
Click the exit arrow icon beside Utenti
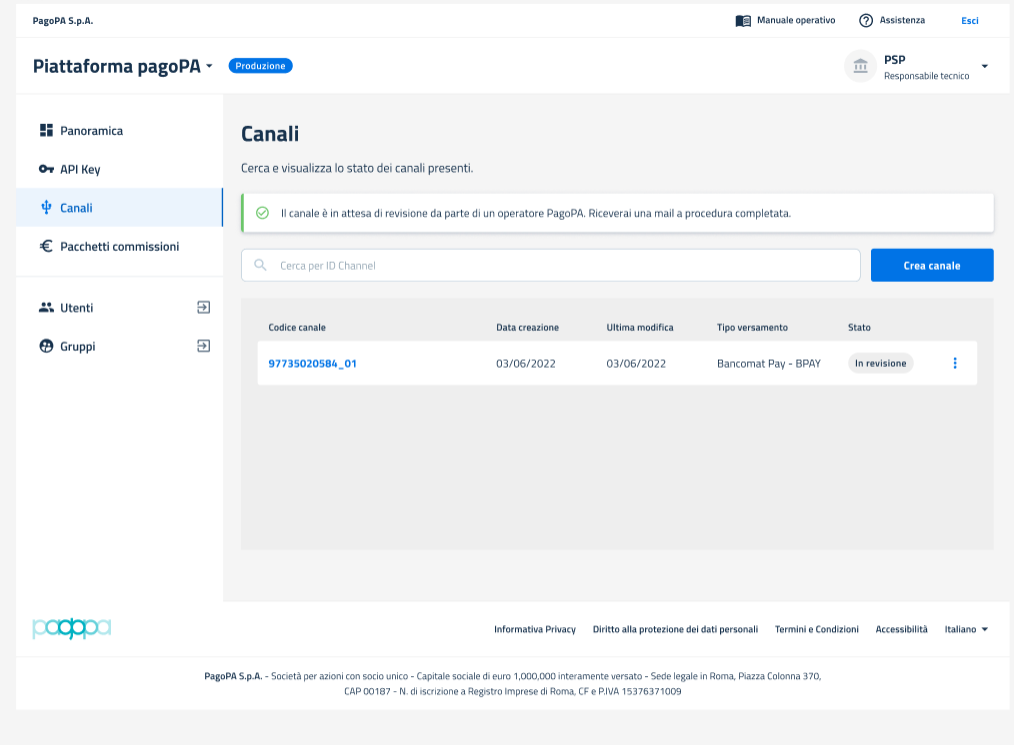(203, 308)
